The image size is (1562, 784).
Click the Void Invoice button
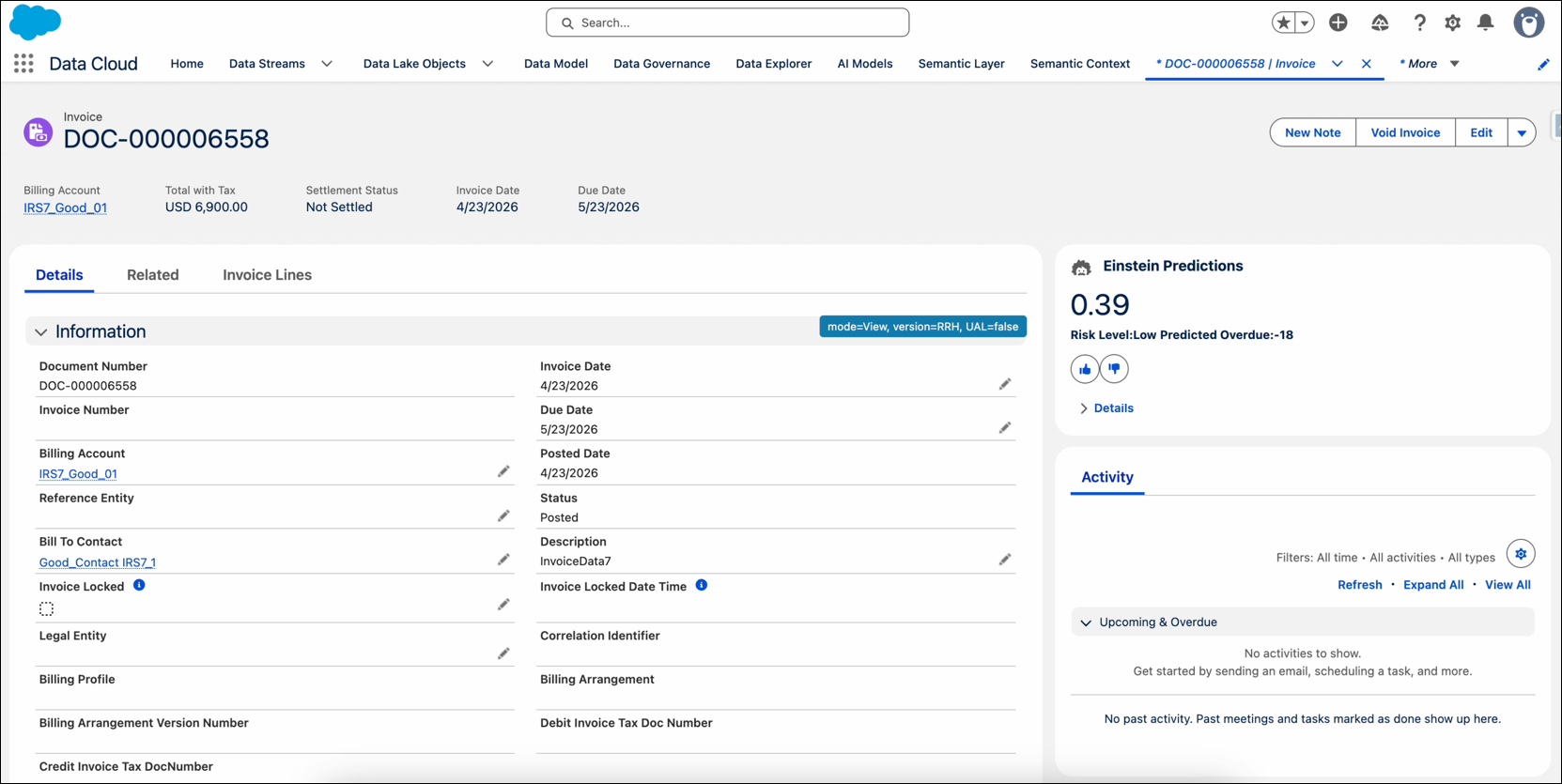click(x=1405, y=132)
